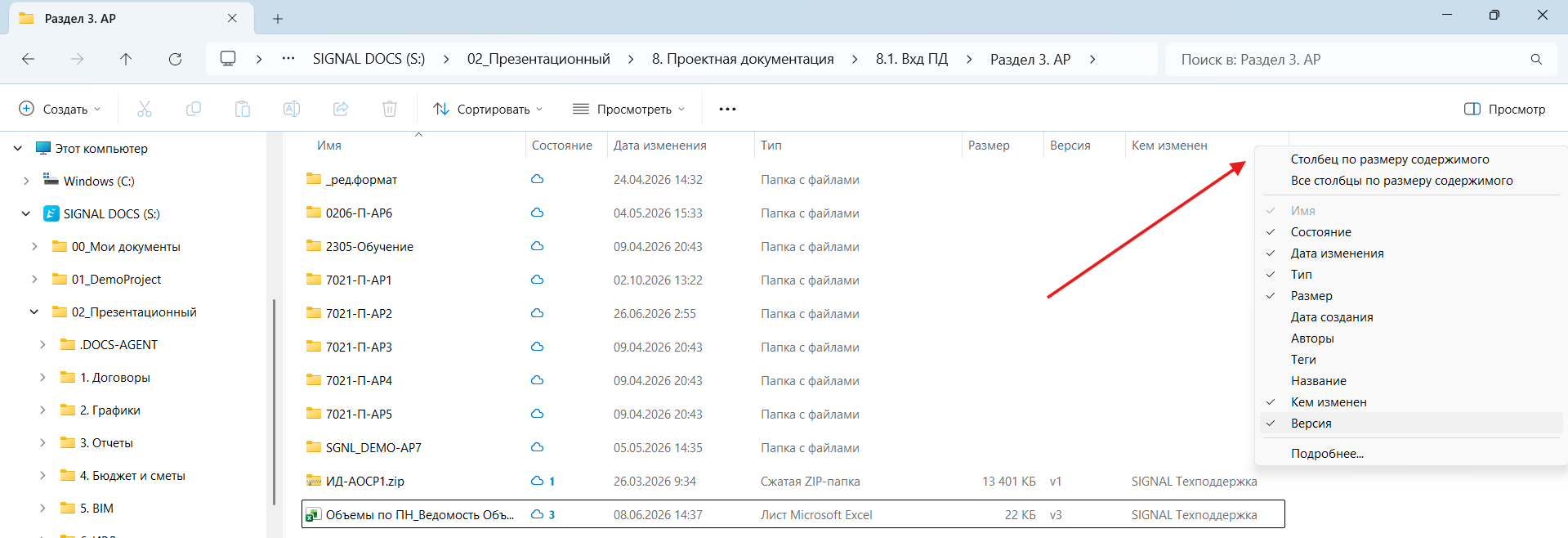Click cloud status icon for 7021-П-АР1
Viewport: 1568px width, 538px height.
(537, 280)
